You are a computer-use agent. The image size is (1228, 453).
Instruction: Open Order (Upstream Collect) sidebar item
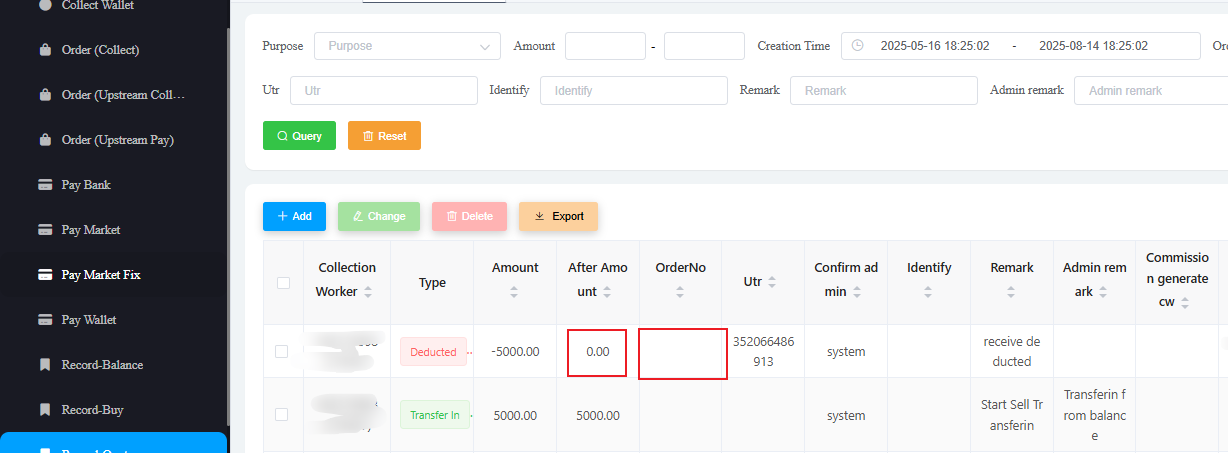click(123, 95)
